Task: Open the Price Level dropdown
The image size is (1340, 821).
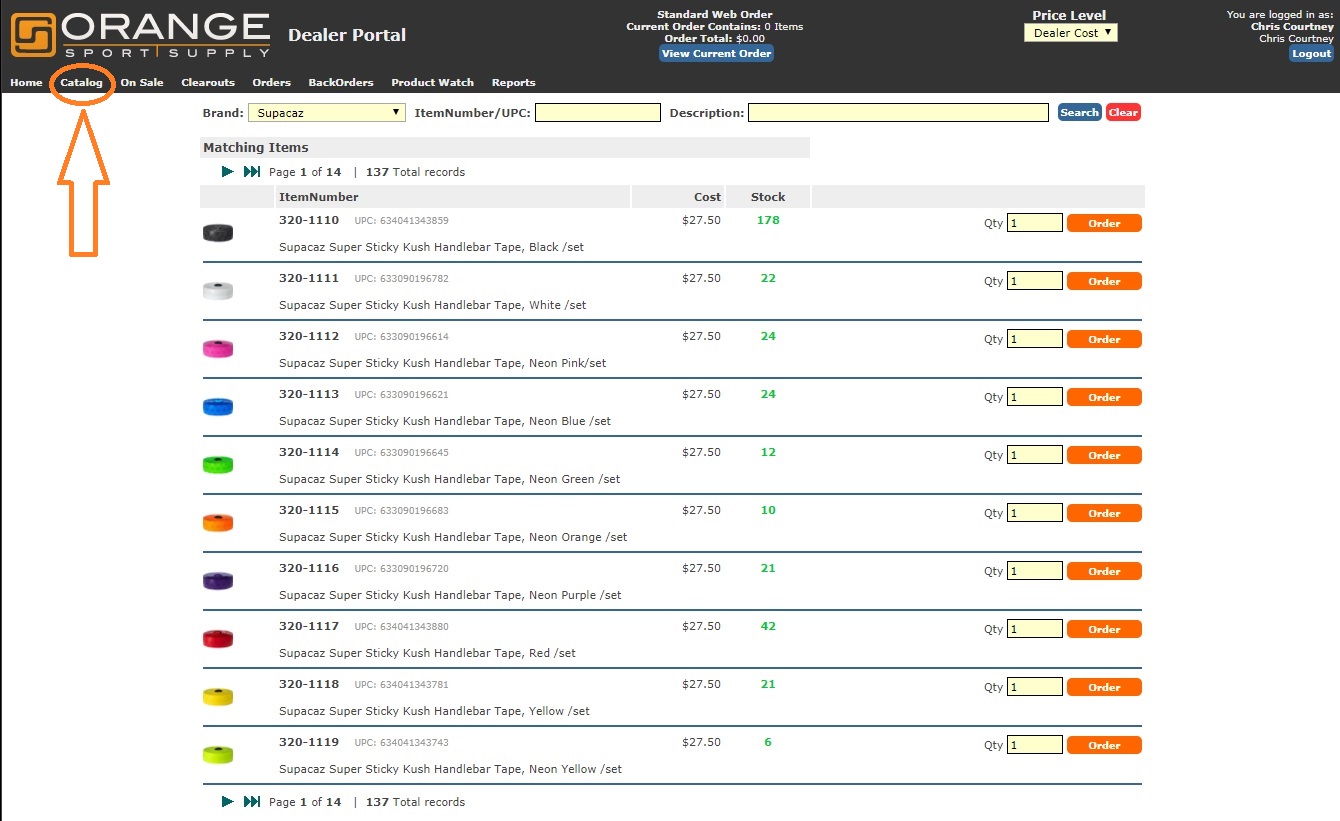Action: tap(1071, 33)
